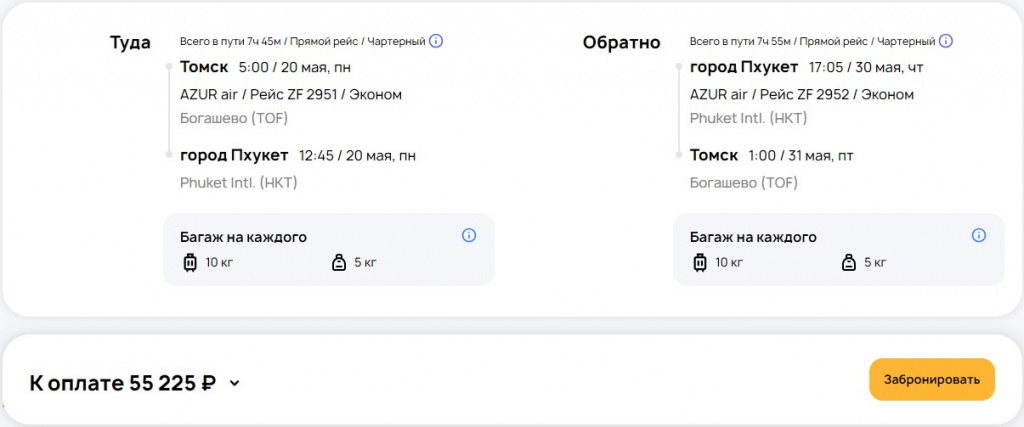Image resolution: width=1024 pixels, height=427 pixels.
Task: Click the 5 кг backpack icon for return flight
Action: pos(848,263)
